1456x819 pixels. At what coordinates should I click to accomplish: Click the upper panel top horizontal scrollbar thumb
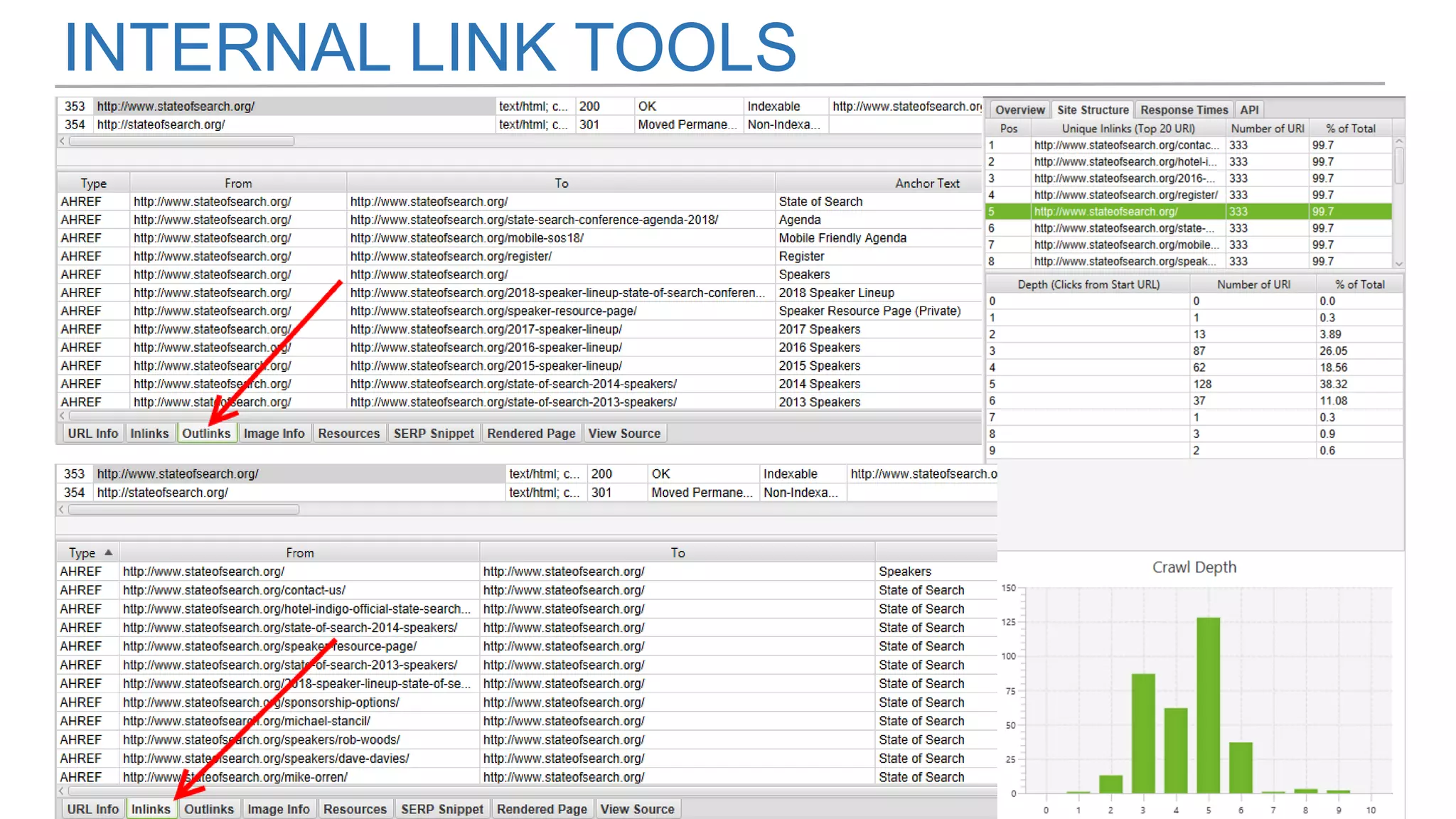pos(181,141)
